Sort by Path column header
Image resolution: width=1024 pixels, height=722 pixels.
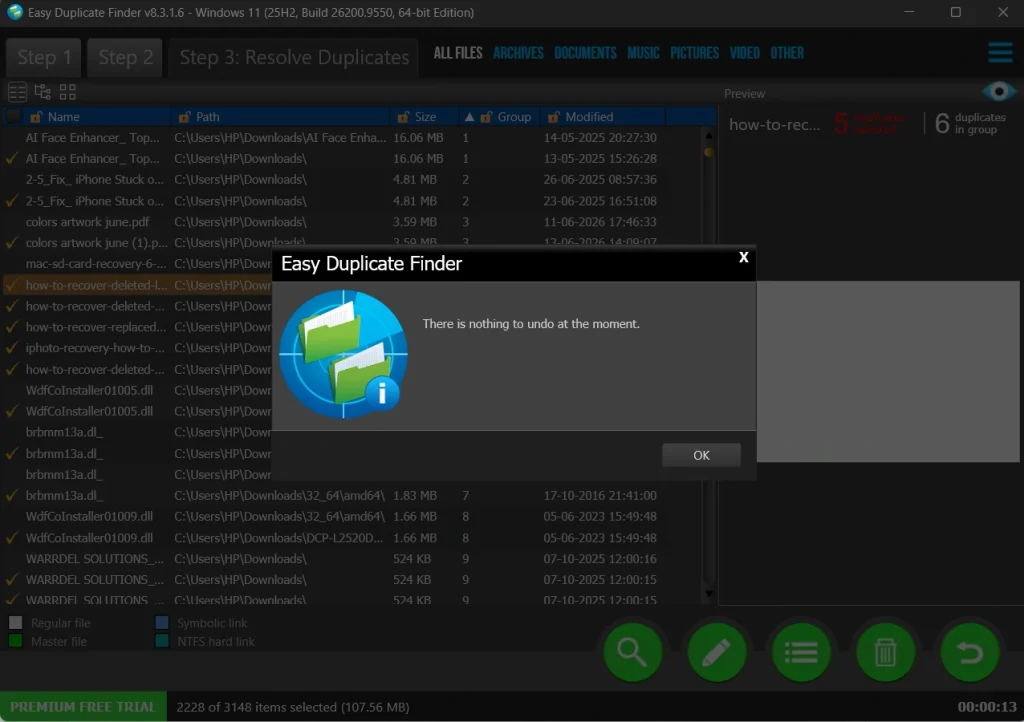click(x=208, y=117)
